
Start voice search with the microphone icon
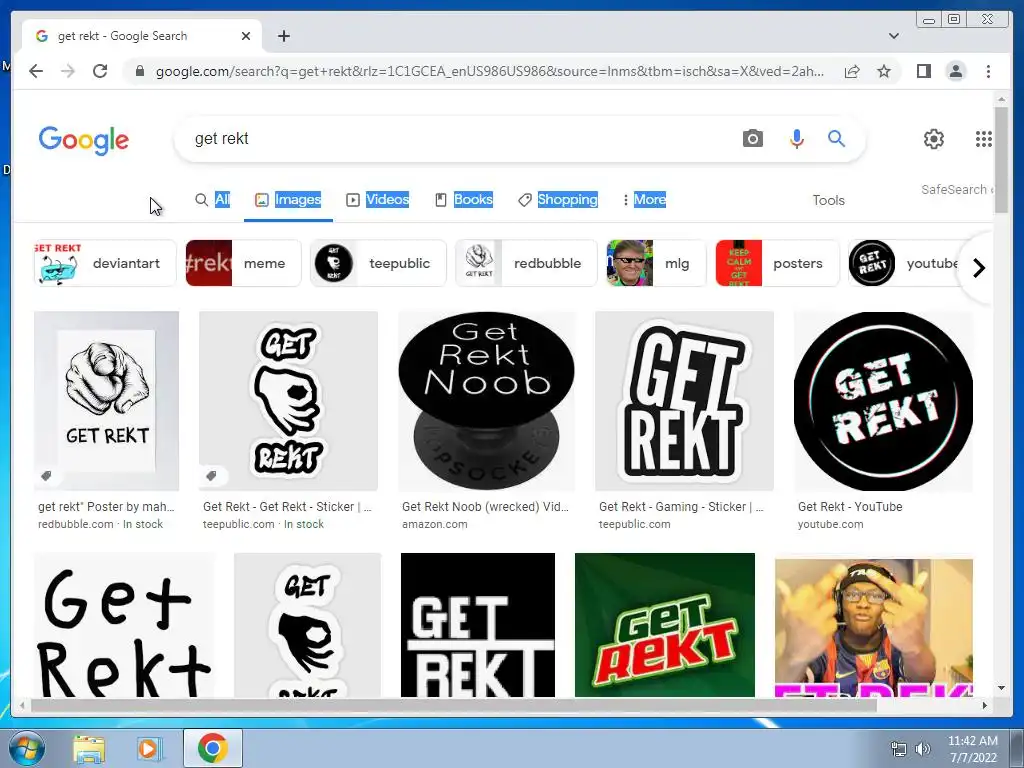pyautogui.click(x=796, y=138)
